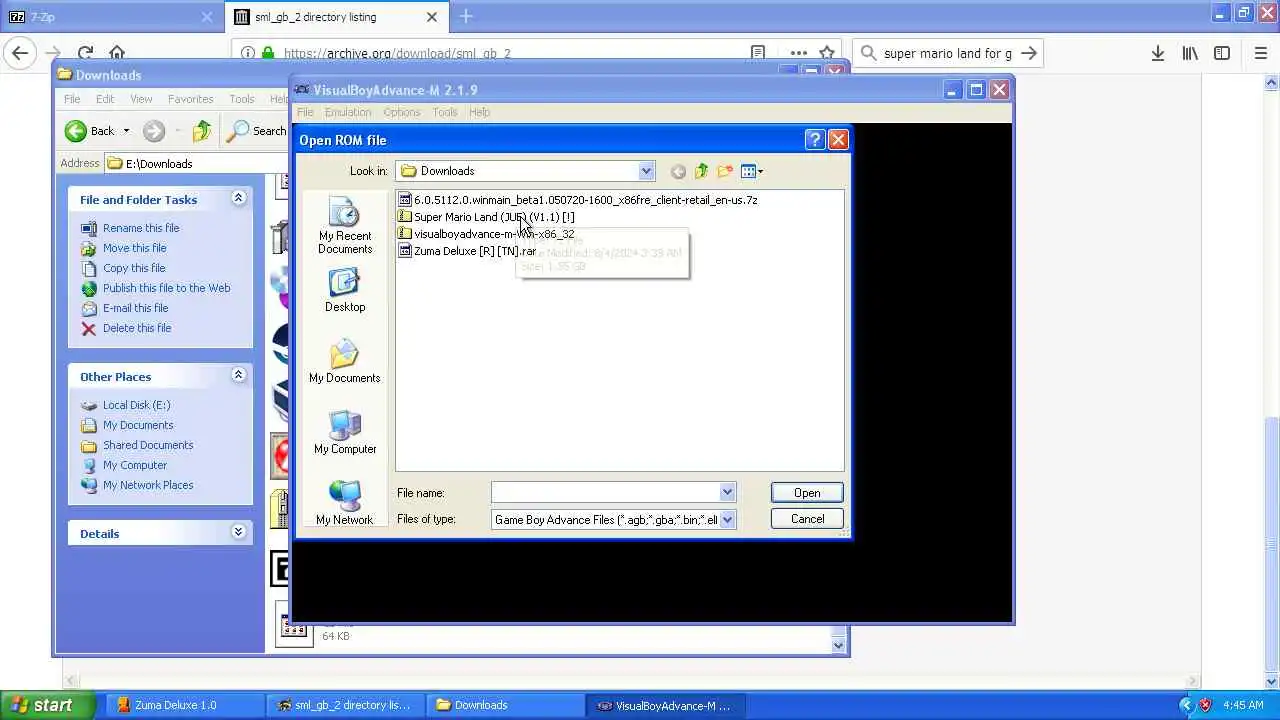Open View Menu icon in dialog
This screenshot has width=1280, height=720.
[x=751, y=171]
